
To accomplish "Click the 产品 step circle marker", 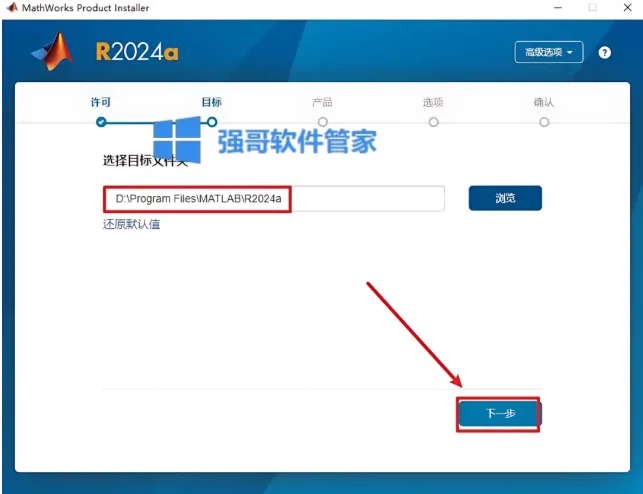I will pyautogui.click(x=323, y=122).
